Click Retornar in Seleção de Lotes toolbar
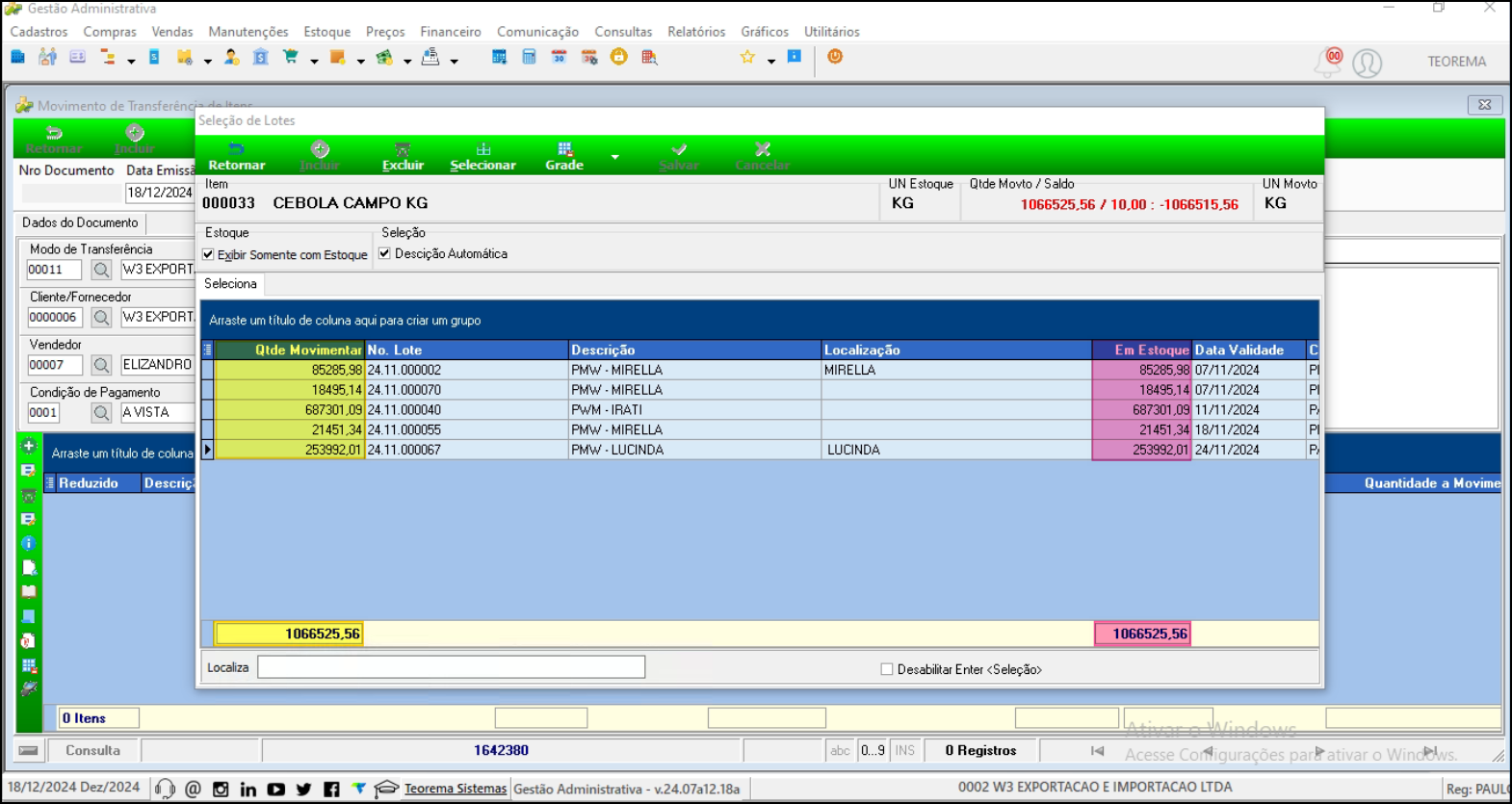 tap(237, 156)
